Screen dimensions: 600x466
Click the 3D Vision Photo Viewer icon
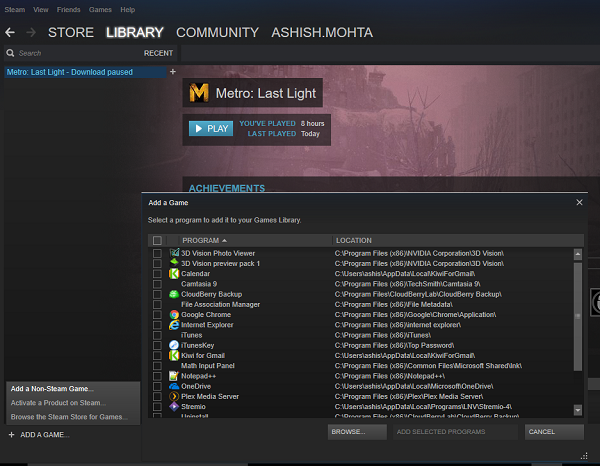click(174, 253)
